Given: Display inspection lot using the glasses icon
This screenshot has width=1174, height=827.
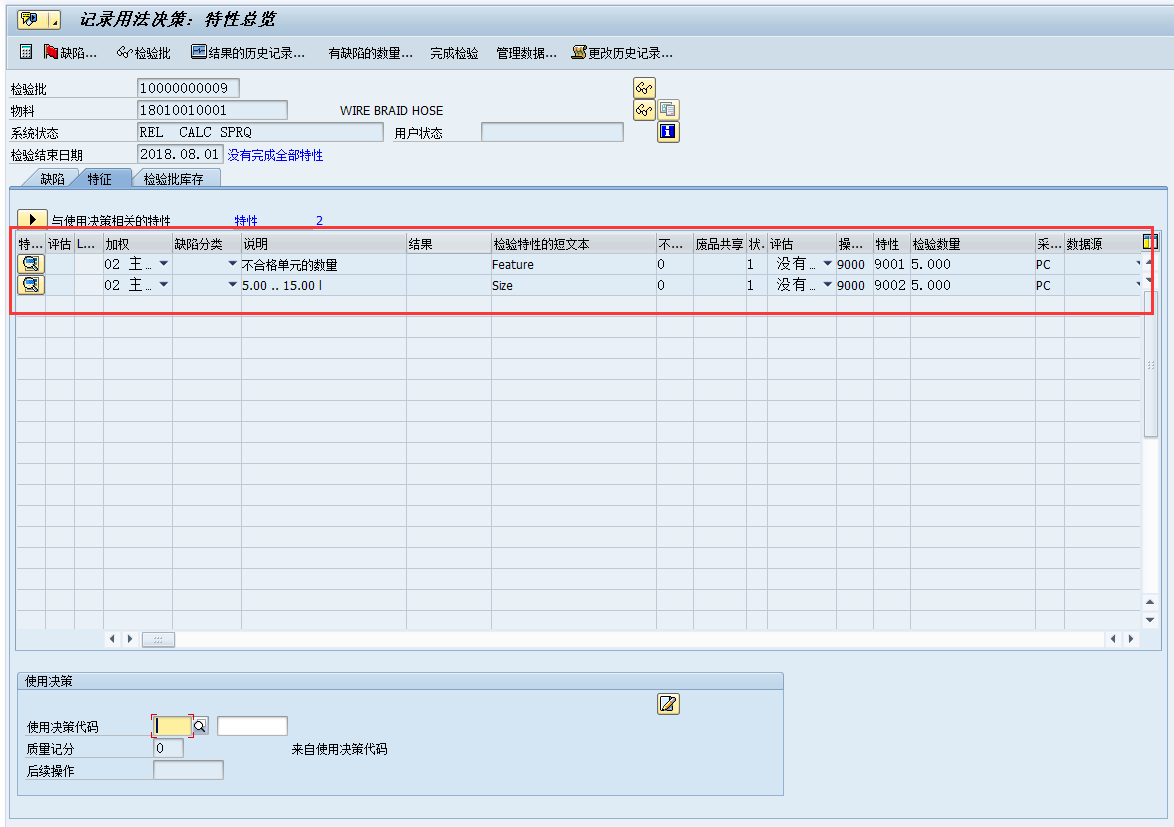Looking at the screenshot, I should pos(644,87).
